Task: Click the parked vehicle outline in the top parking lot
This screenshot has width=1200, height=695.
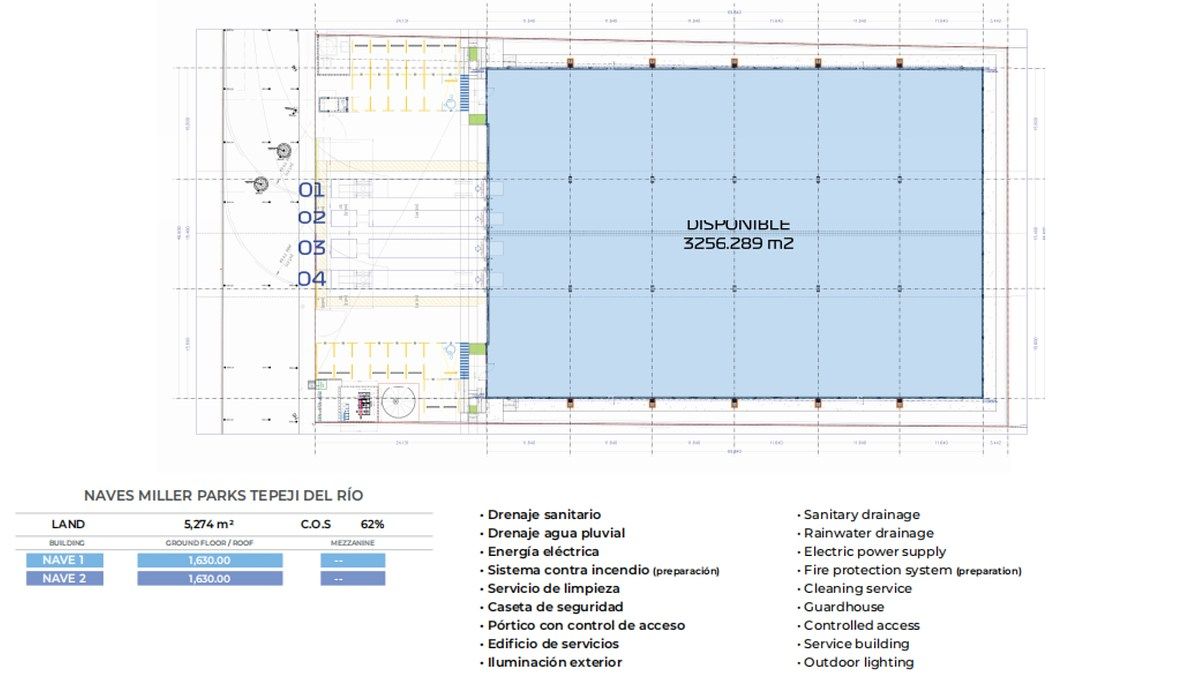Action: [332, 104]
